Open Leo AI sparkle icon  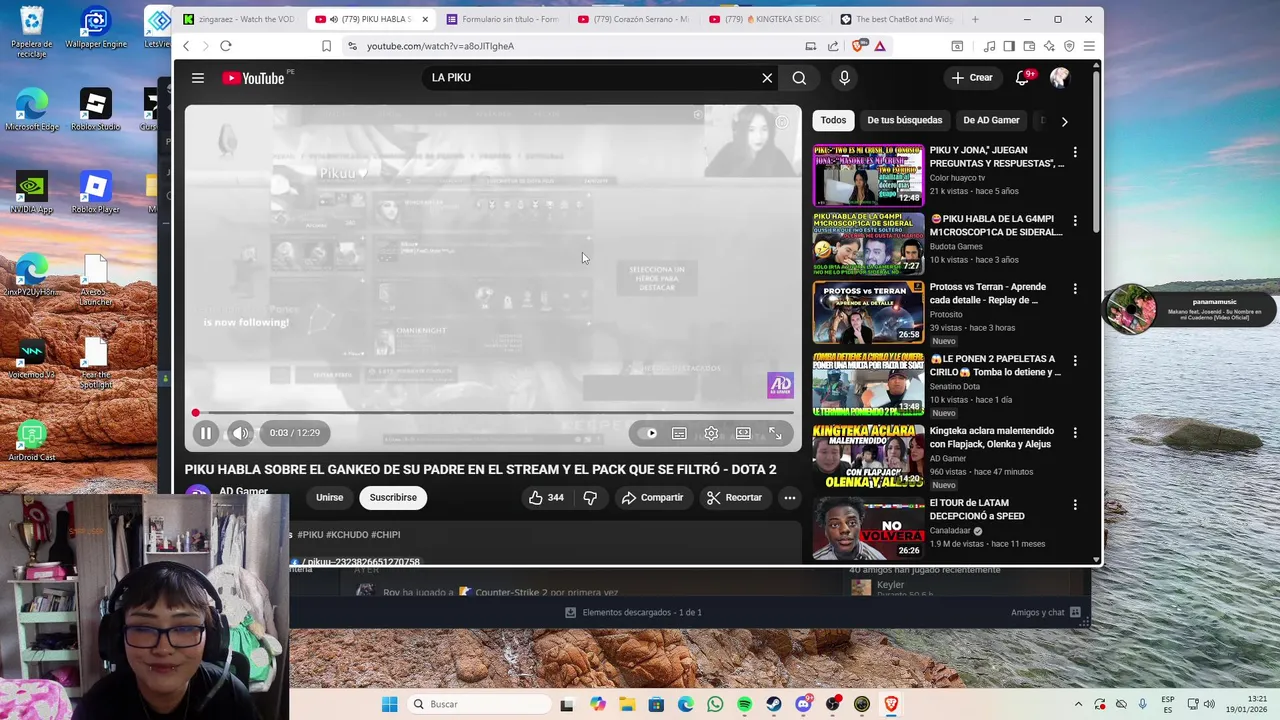point(1049,46)
